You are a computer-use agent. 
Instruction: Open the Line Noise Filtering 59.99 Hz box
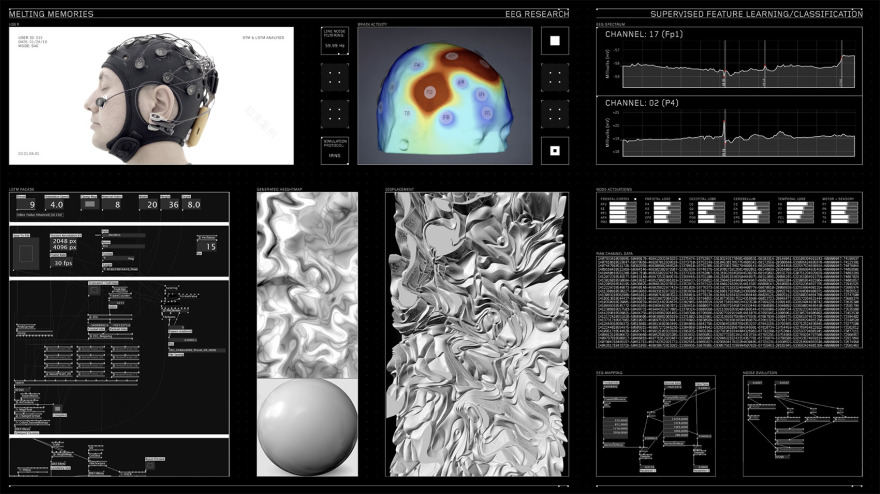pos(335,41)
